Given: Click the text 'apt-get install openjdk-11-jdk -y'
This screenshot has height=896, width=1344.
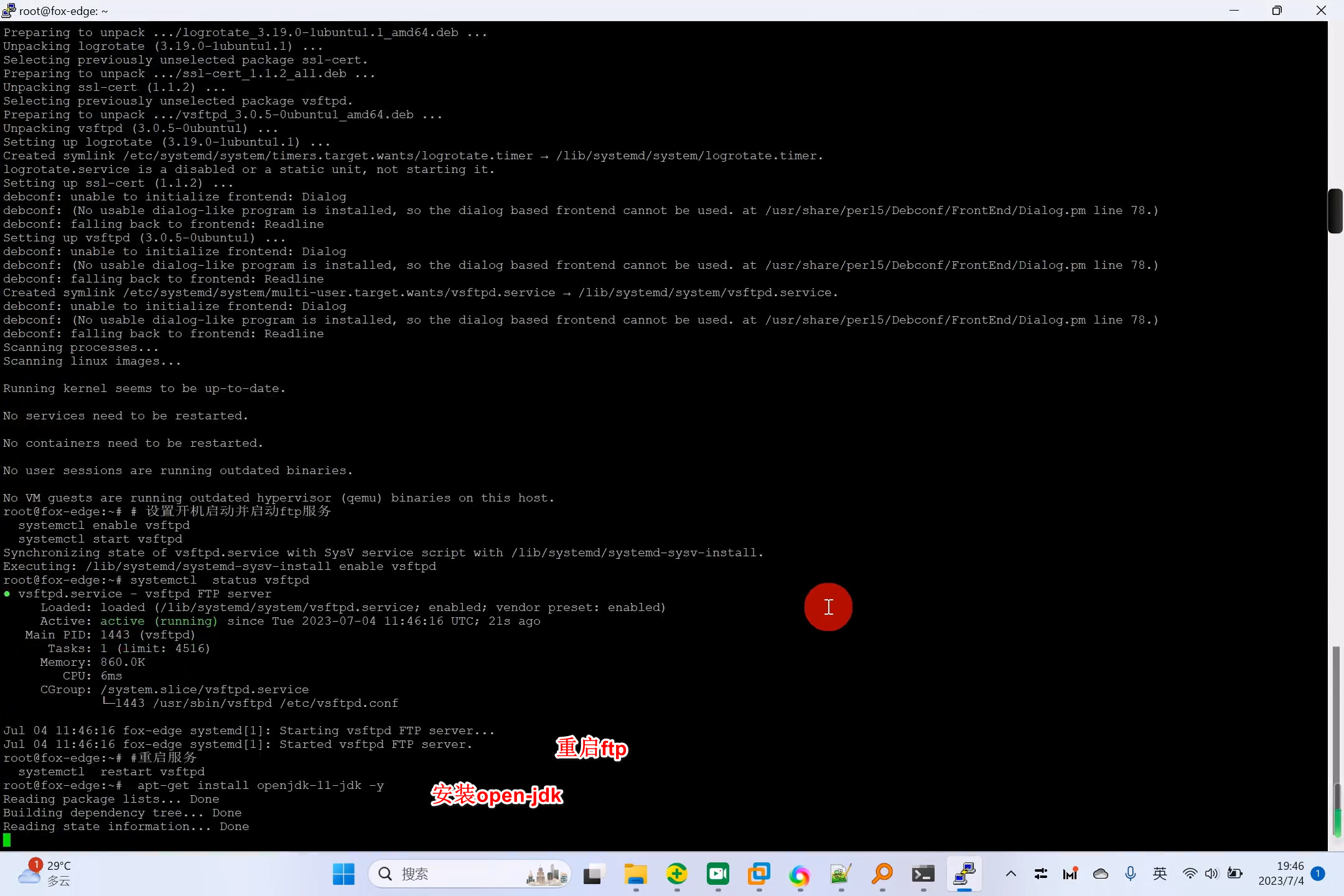Looking at the screenshot, I should (x=261, y=785).
